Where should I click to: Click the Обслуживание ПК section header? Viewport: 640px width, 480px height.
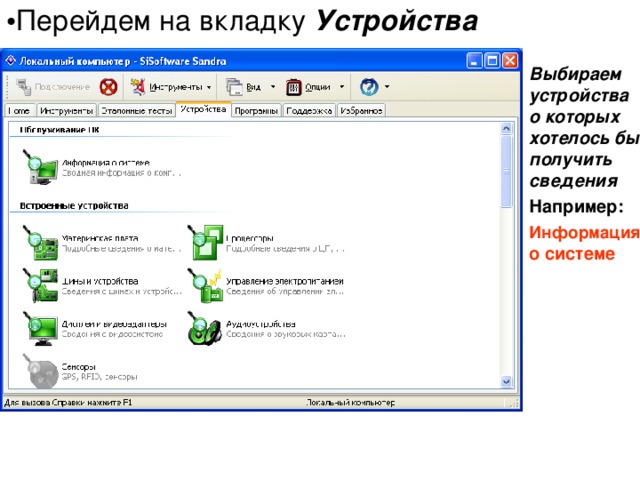(x=60, y=130)
